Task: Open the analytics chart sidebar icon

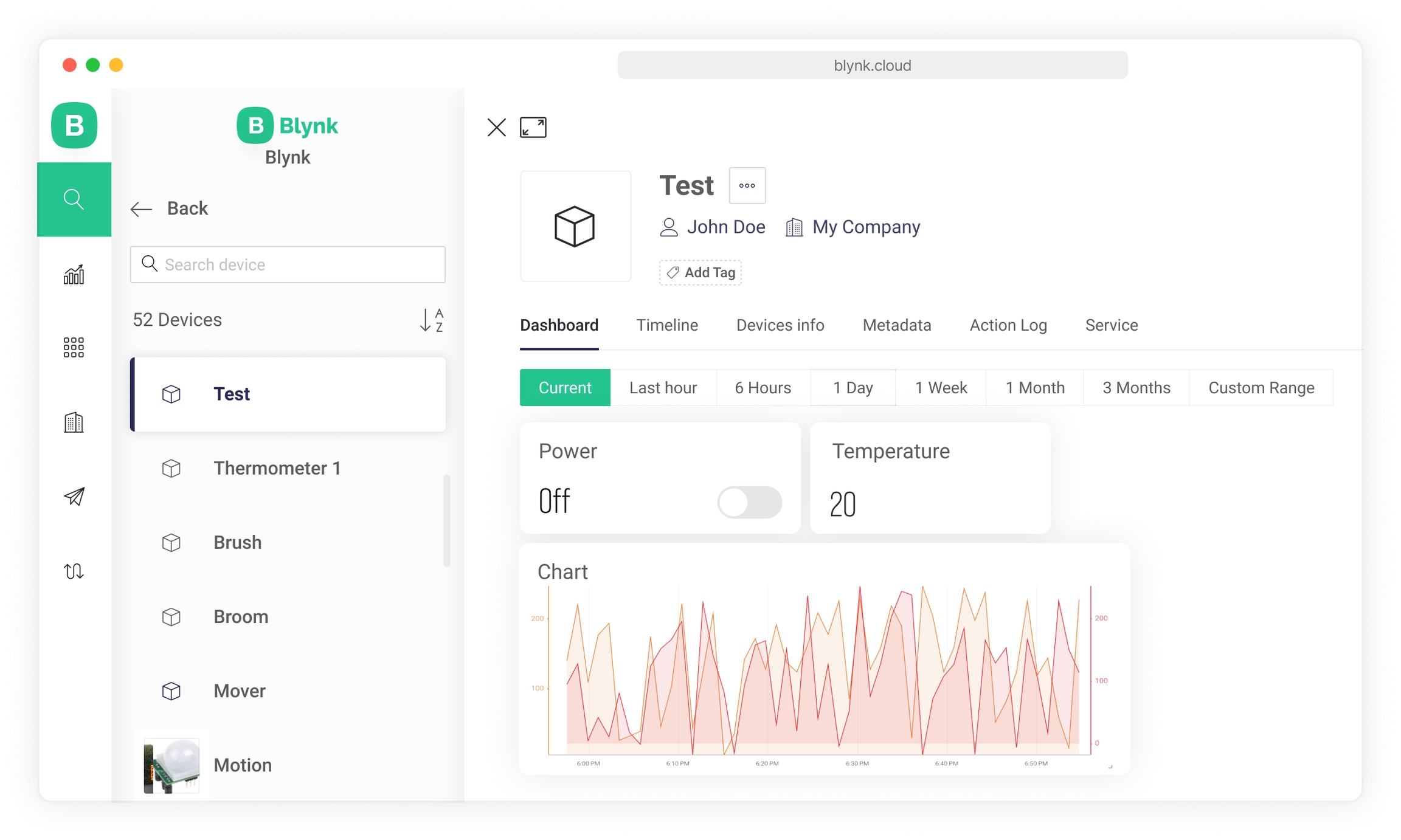Action: tap(74, 275)
